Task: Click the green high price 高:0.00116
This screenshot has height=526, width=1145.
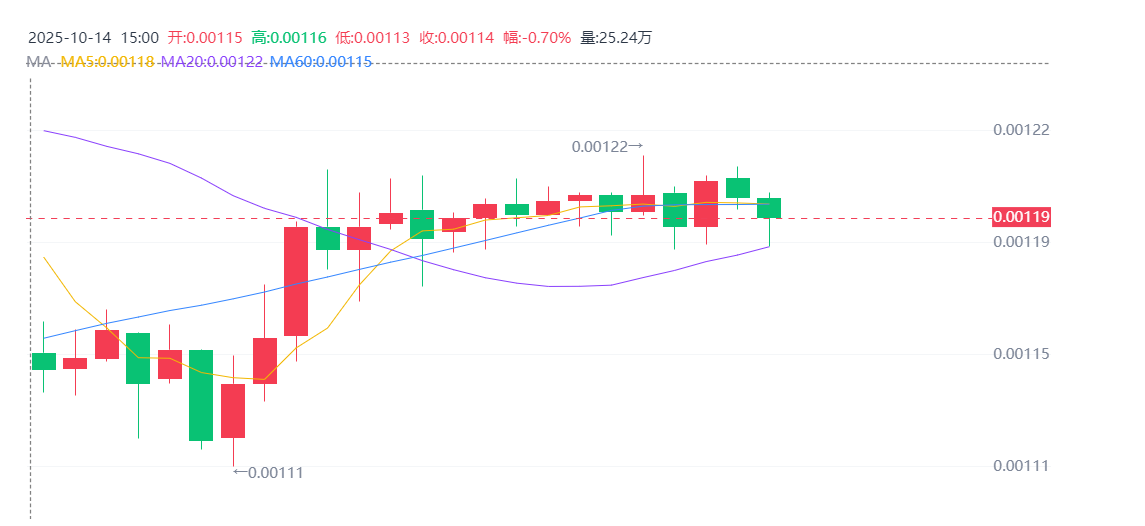Action: (289, 38)
